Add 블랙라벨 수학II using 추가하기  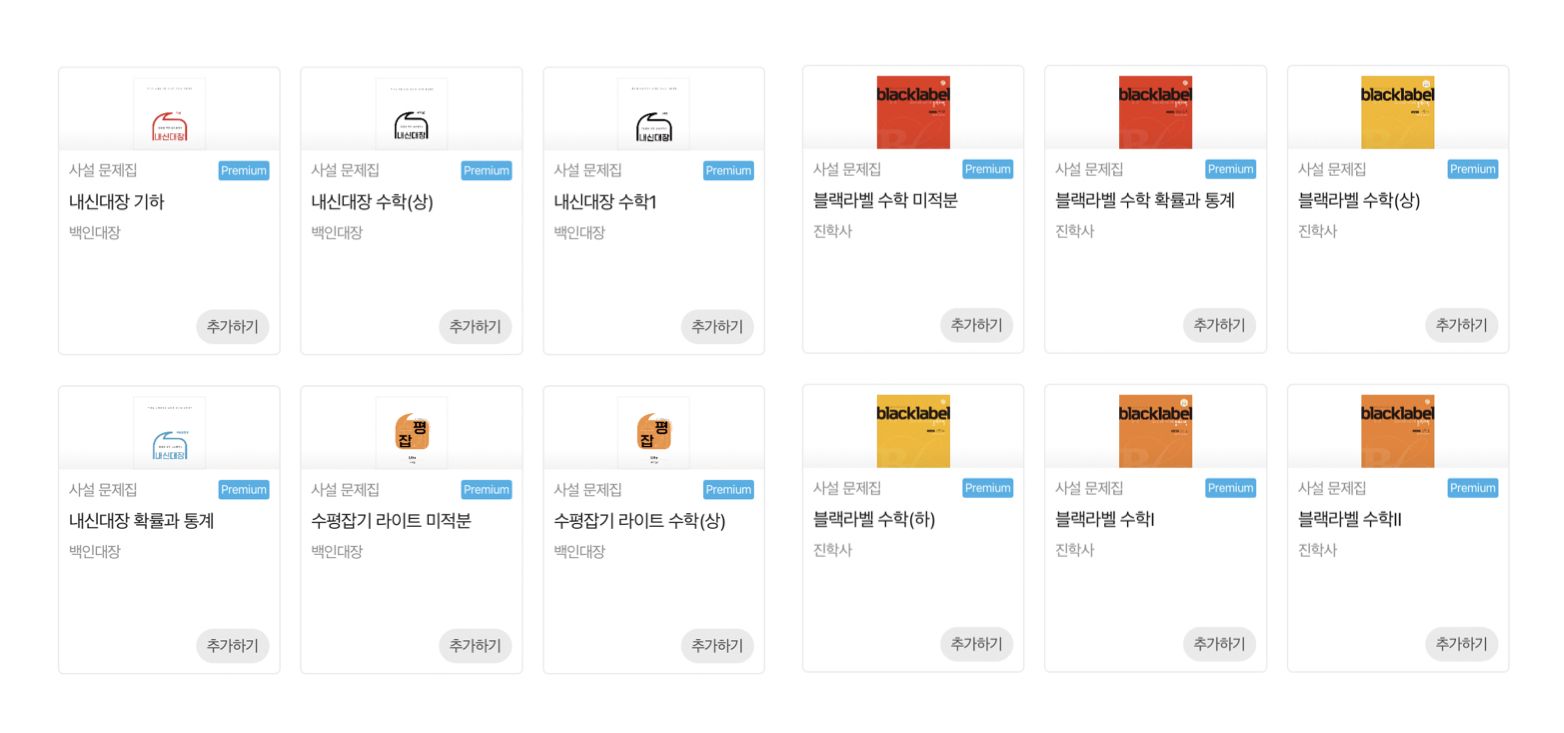click(1461, 644)
